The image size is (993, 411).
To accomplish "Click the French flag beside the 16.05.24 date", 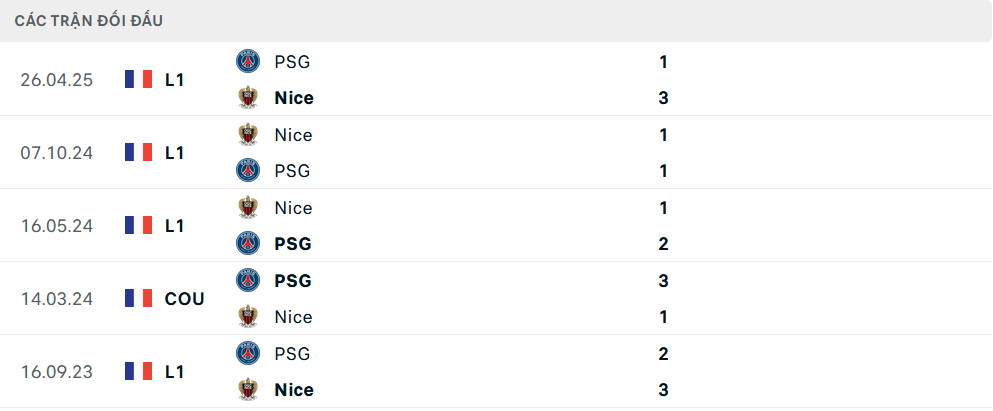I will (x=138, y=225).
